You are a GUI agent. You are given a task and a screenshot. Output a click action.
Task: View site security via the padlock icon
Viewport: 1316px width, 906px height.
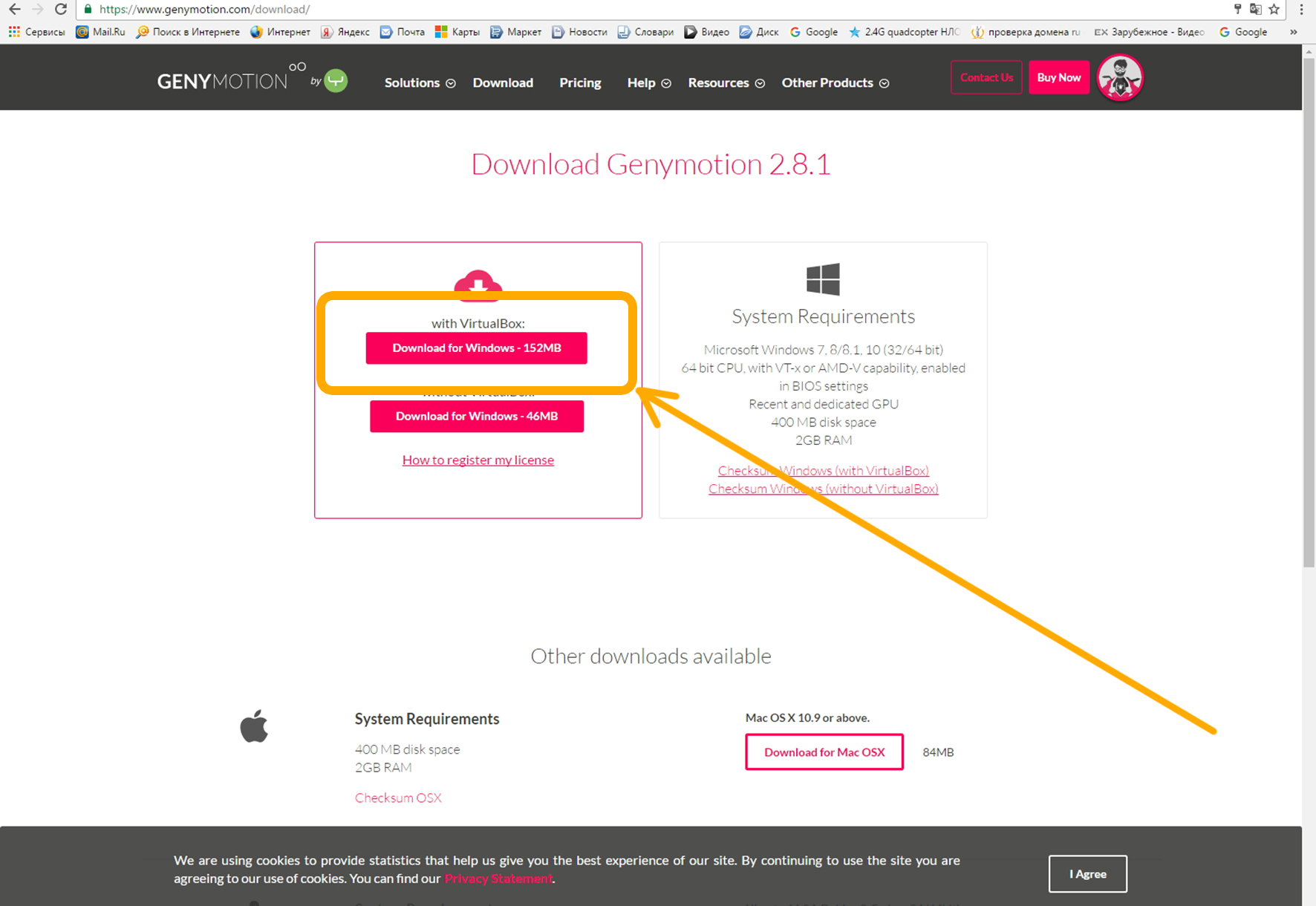coord(88,9)
